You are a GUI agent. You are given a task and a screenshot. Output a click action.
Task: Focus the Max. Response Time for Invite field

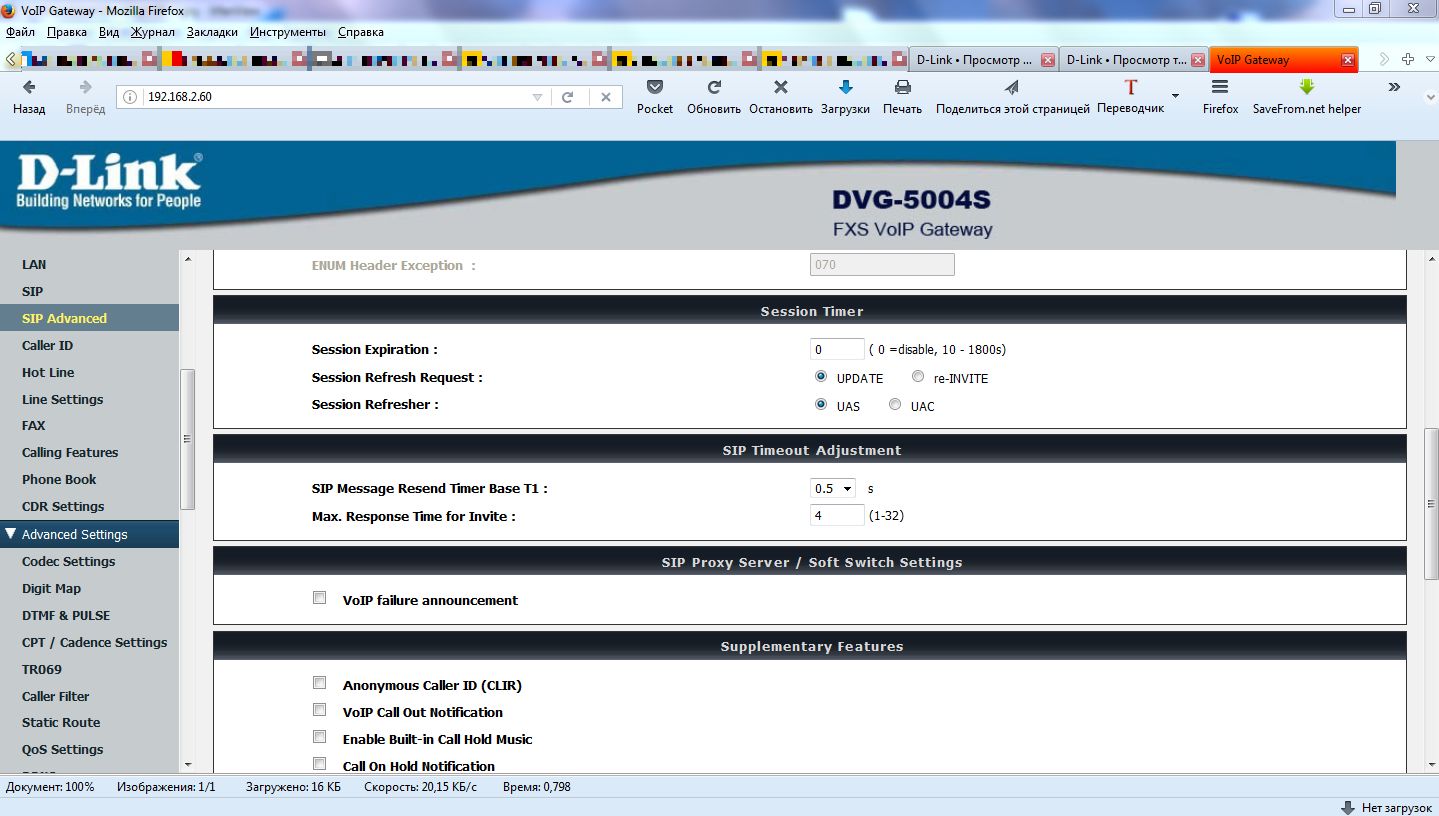(837, 515)
